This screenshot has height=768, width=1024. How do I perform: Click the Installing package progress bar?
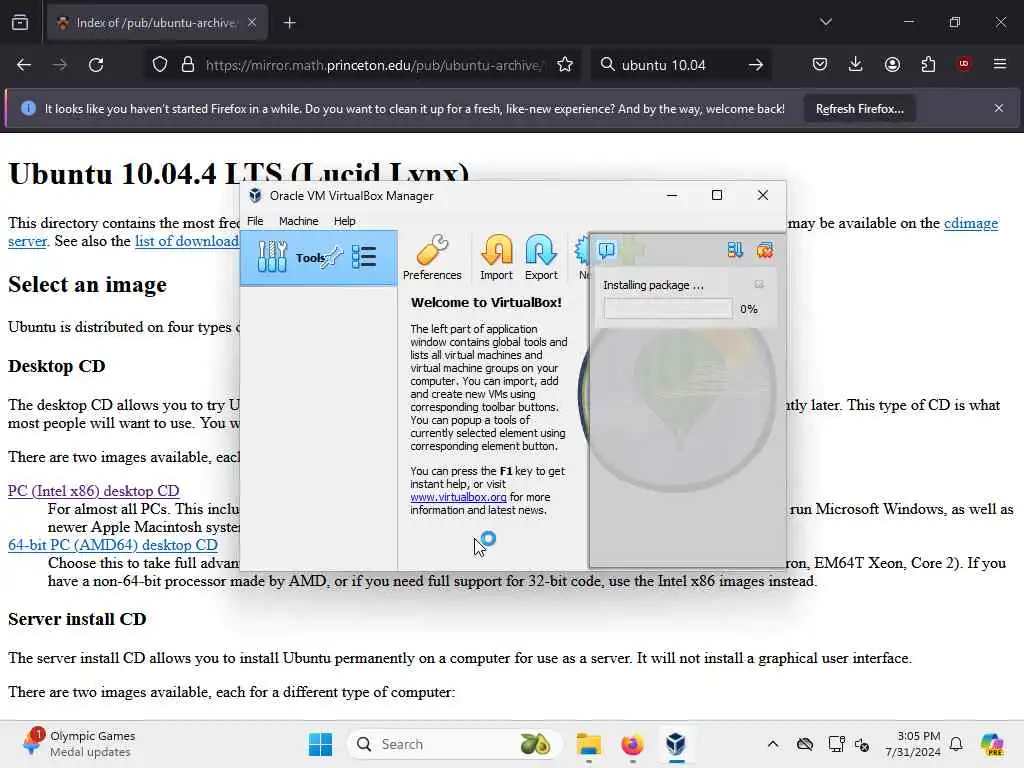coord(667,308)
